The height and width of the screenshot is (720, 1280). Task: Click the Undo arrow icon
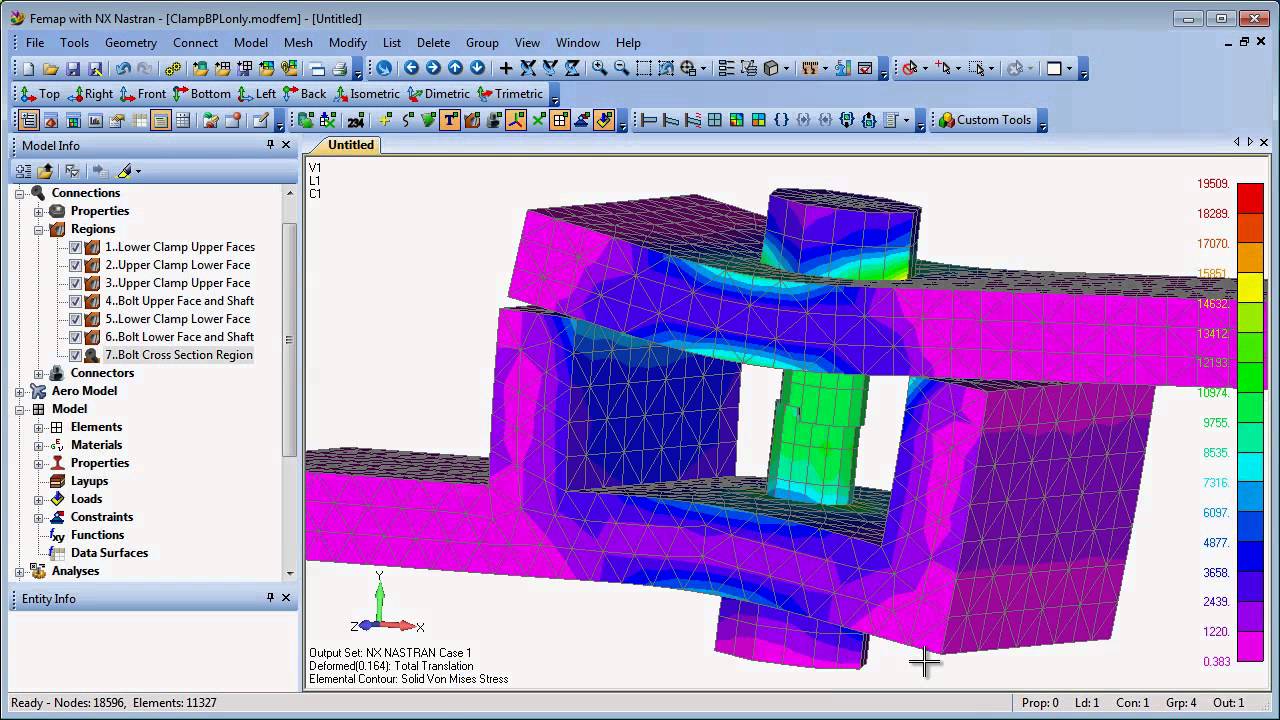[x=123, y=69]
